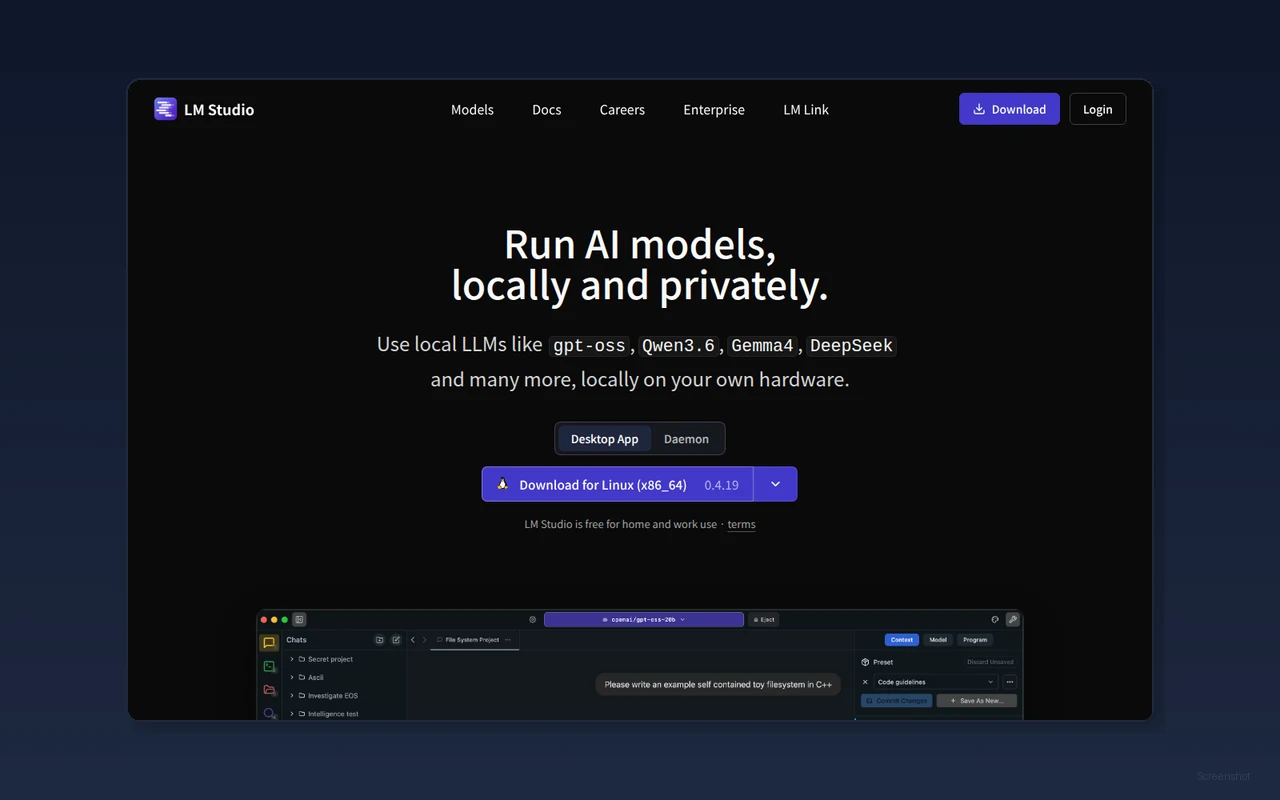The width and height of the screenshot is (1280, 800).
Task: Go back with the left arrow in the preview
Action: point(413,640)
